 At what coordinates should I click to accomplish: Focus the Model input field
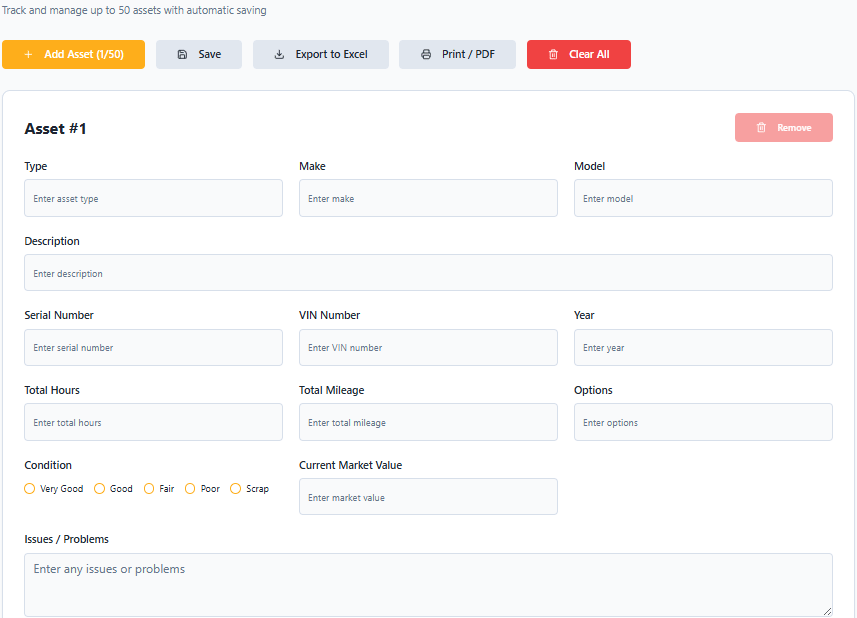point(703,198)
